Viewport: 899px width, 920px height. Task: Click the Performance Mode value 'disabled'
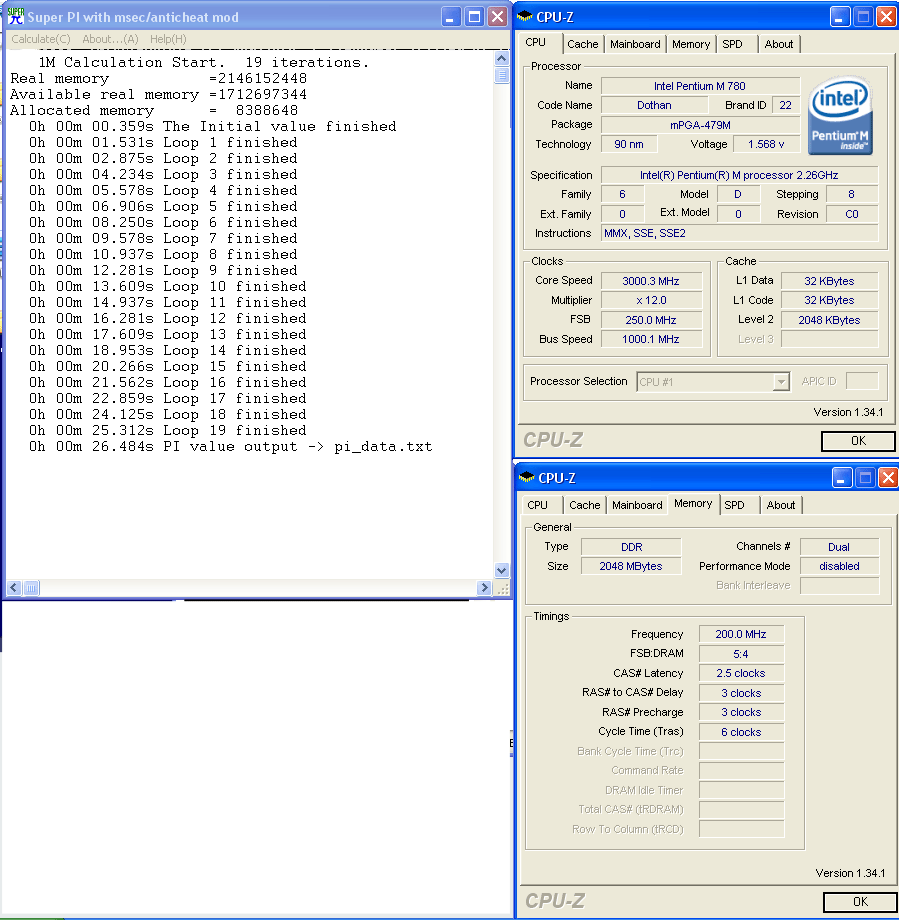[839, 566]
